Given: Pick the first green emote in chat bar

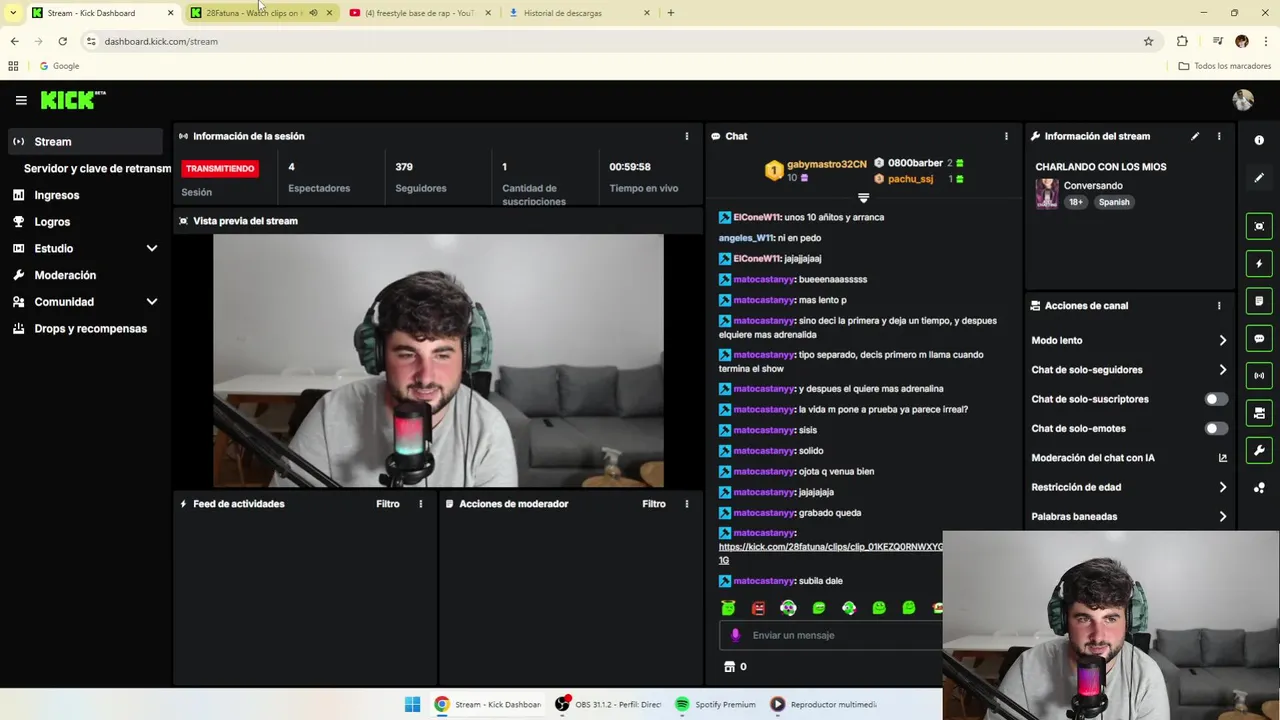Looking at the screenshot, I should tap(728, 608).
